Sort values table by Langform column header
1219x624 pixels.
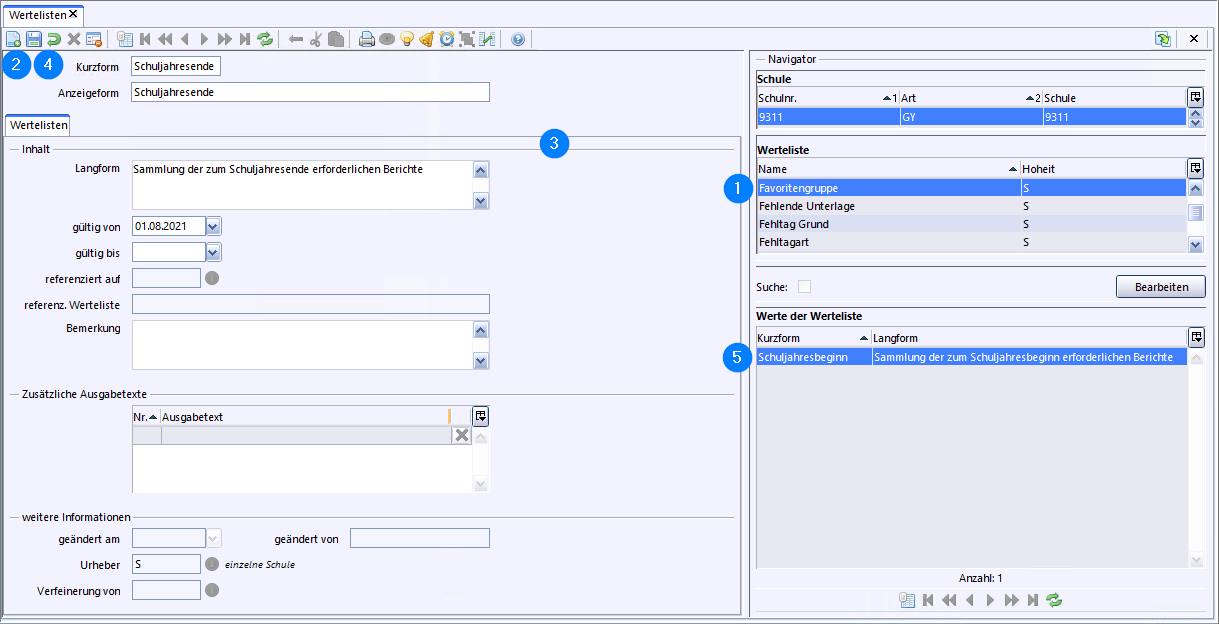pyautogui.click(x=1029, y=338)
